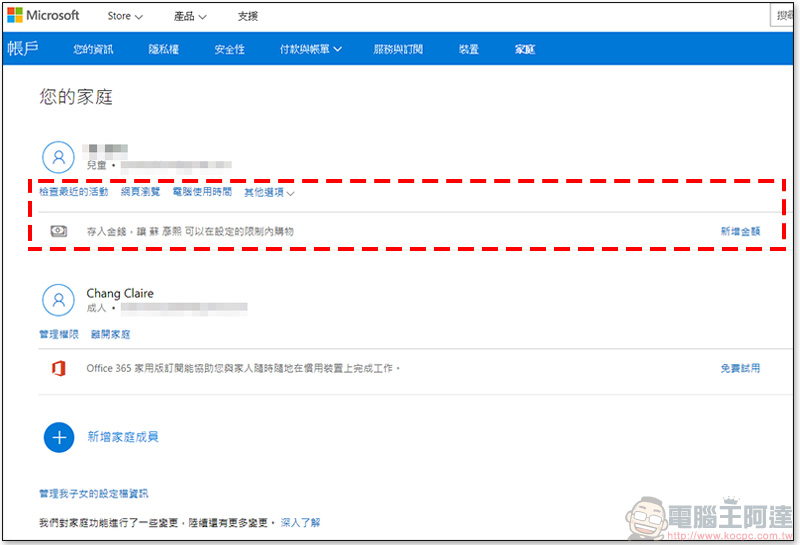Image resolution: width=800 pixels, height=545 pixels.
Task: Select the 您的家庭 heading text
Action: coord(76,96)
